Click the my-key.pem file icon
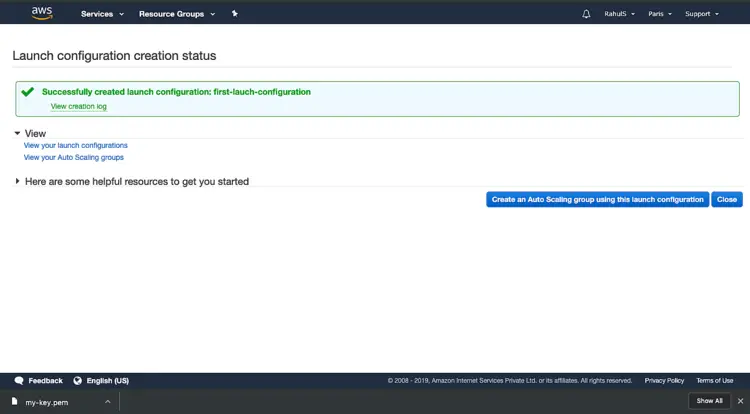Image resolution: width=750 pixels, height=414 pixels. click(x=14, y=402)
